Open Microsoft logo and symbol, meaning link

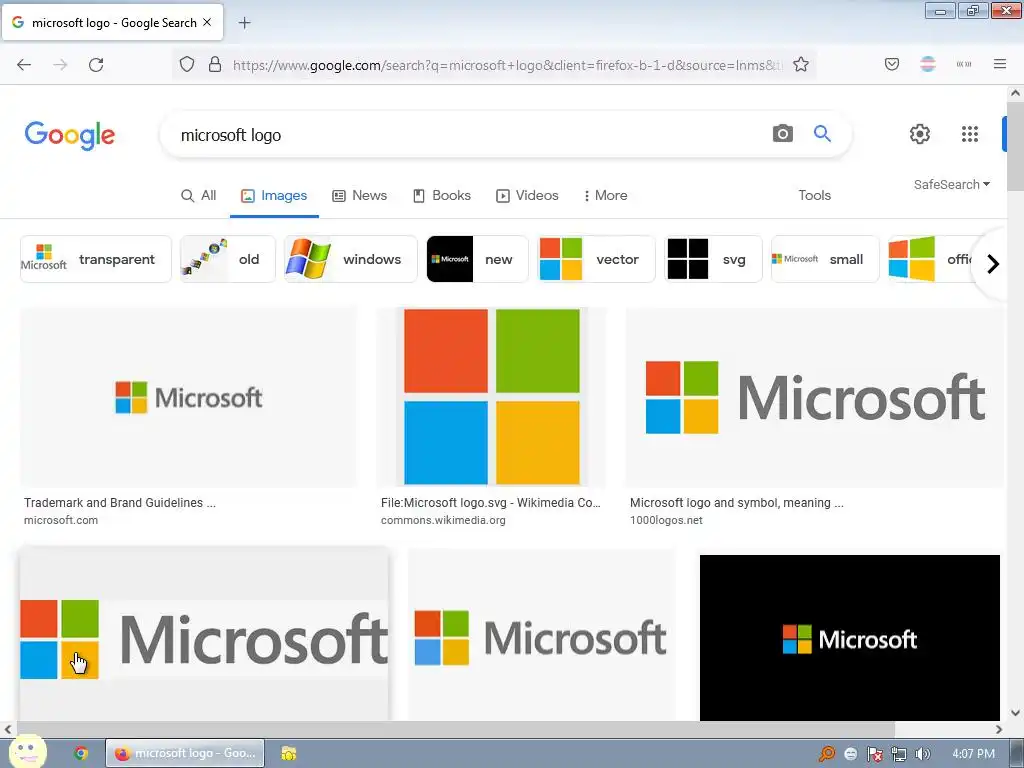tap(737, 503)
